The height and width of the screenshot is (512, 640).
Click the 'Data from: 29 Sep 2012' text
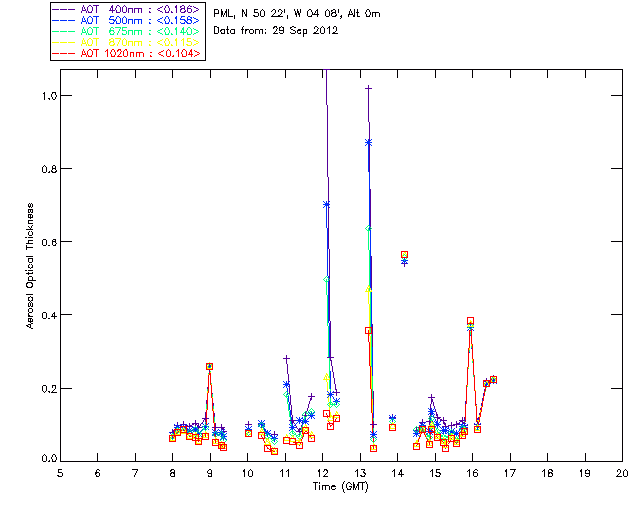(x=276, y=31)
